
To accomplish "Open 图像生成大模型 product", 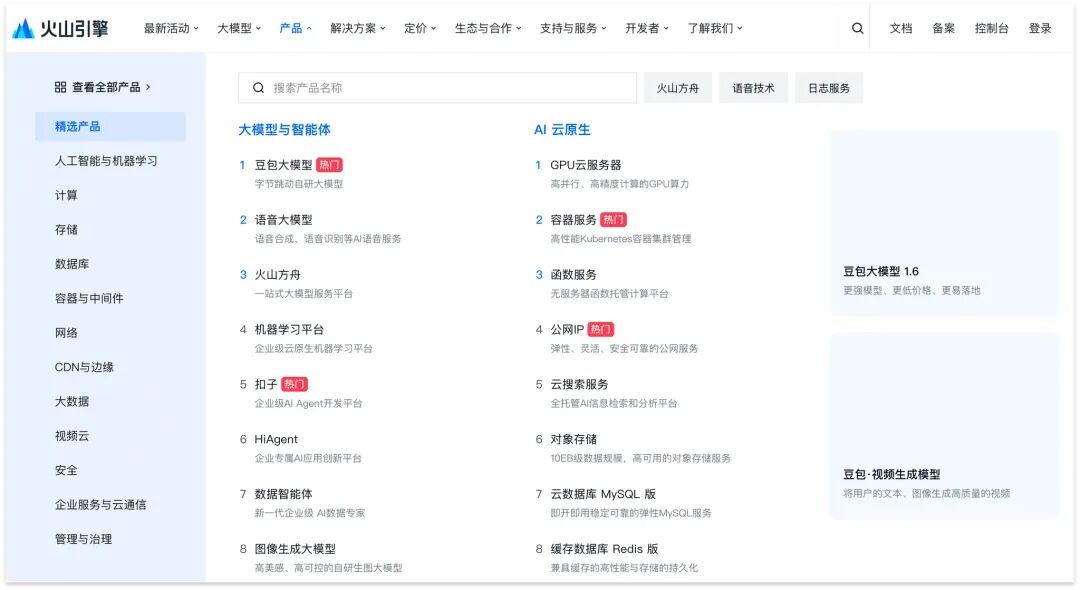I will pos(295,549).
